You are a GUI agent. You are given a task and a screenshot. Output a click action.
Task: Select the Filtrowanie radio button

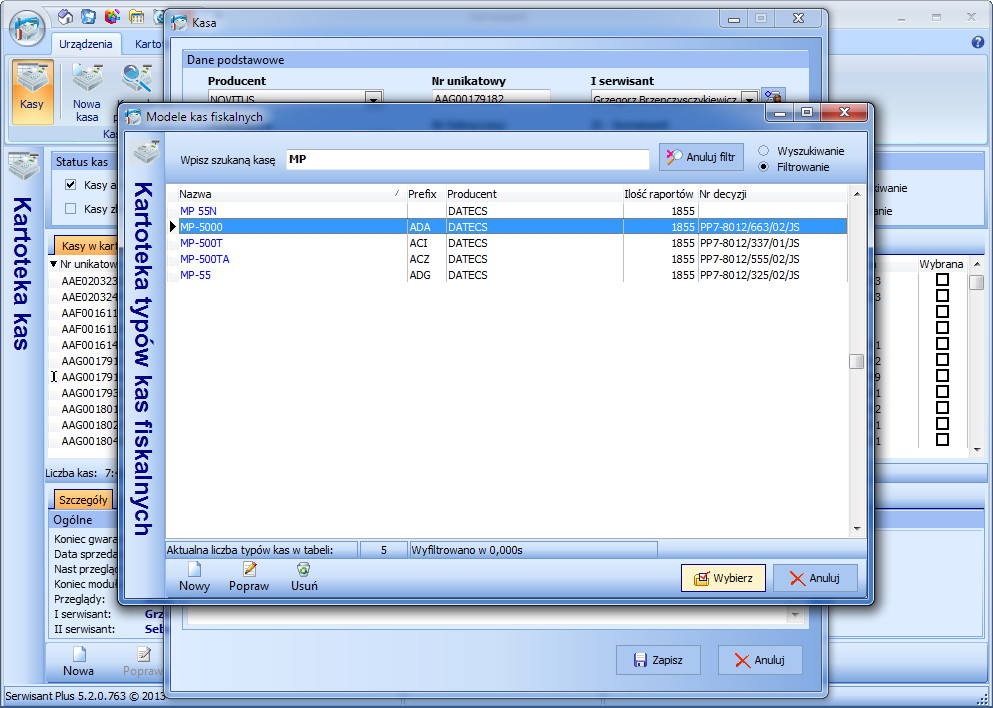(764, 167)
